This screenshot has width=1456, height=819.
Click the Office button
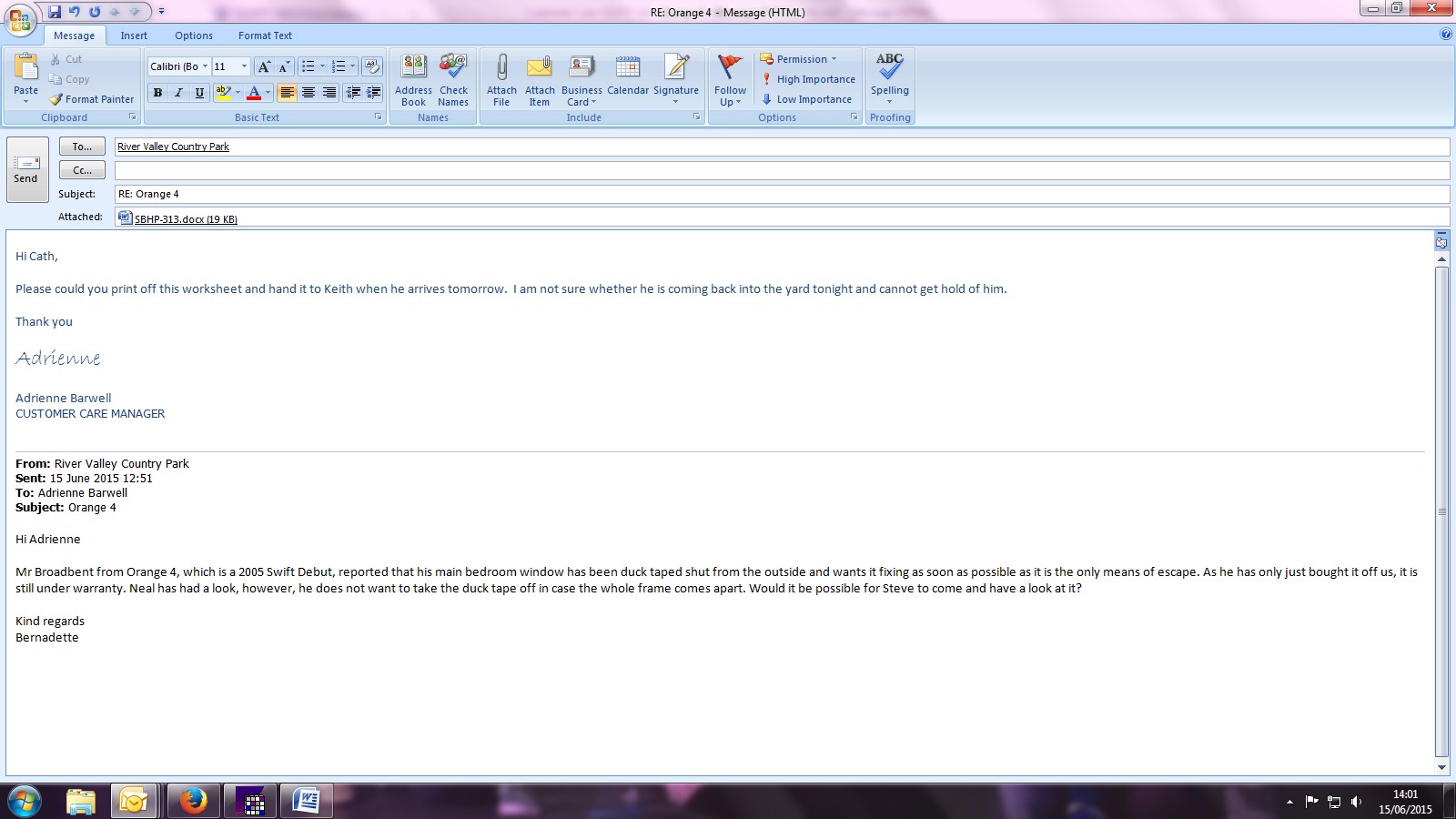tap(20, 19)
